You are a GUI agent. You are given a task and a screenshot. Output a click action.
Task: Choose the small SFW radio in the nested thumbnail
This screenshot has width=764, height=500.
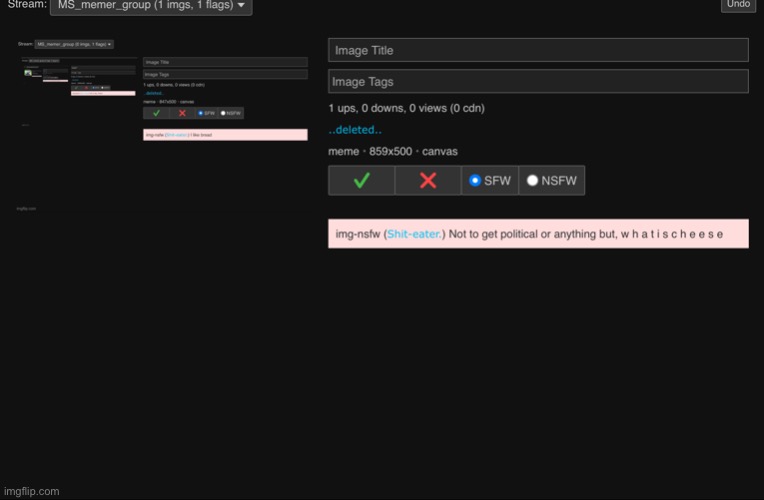click(x=200, y=113)
